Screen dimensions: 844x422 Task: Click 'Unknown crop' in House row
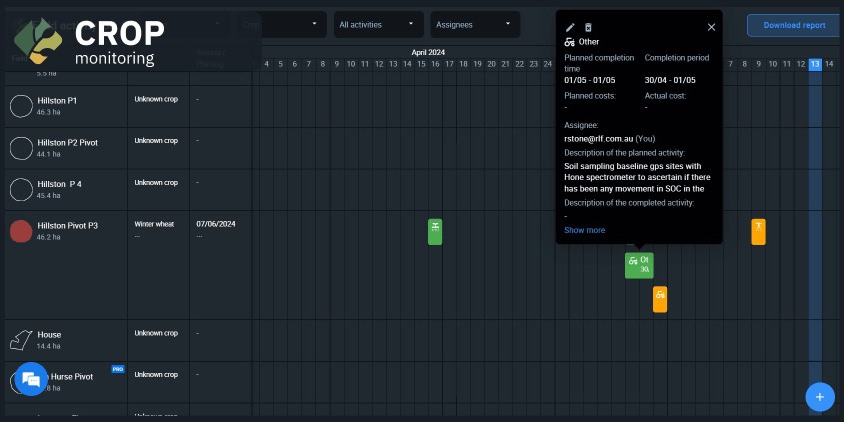pos(156,333)
